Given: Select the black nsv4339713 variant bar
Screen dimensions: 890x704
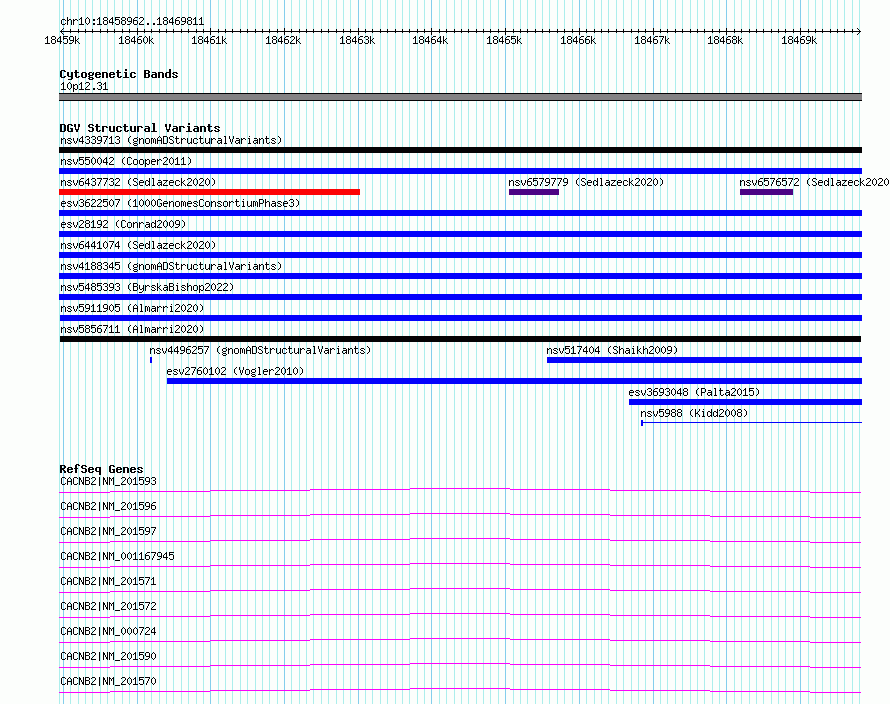Looking at the screenshot, I should click(460, 150).
